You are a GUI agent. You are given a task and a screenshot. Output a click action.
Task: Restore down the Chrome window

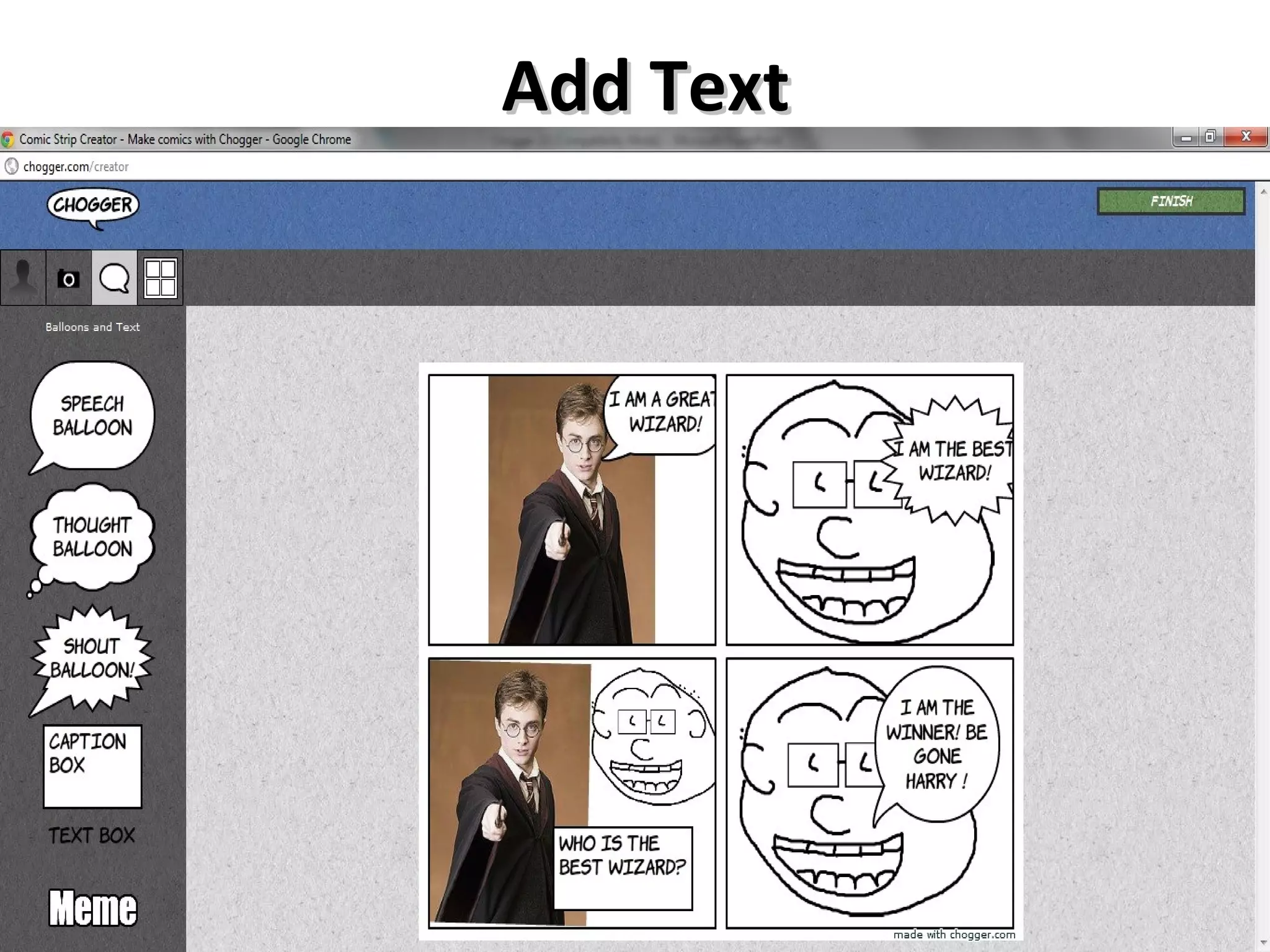pos(1210,137)
